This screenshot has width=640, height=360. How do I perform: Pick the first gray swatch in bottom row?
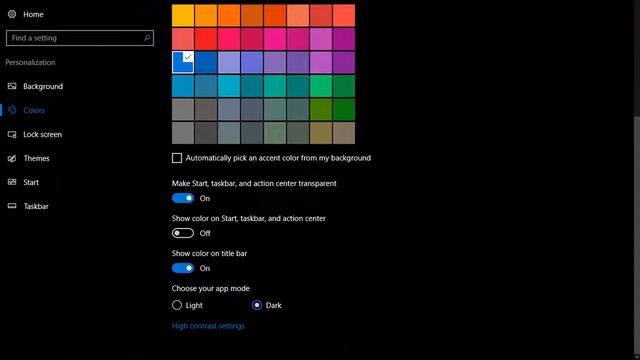[x=183, y=133]
